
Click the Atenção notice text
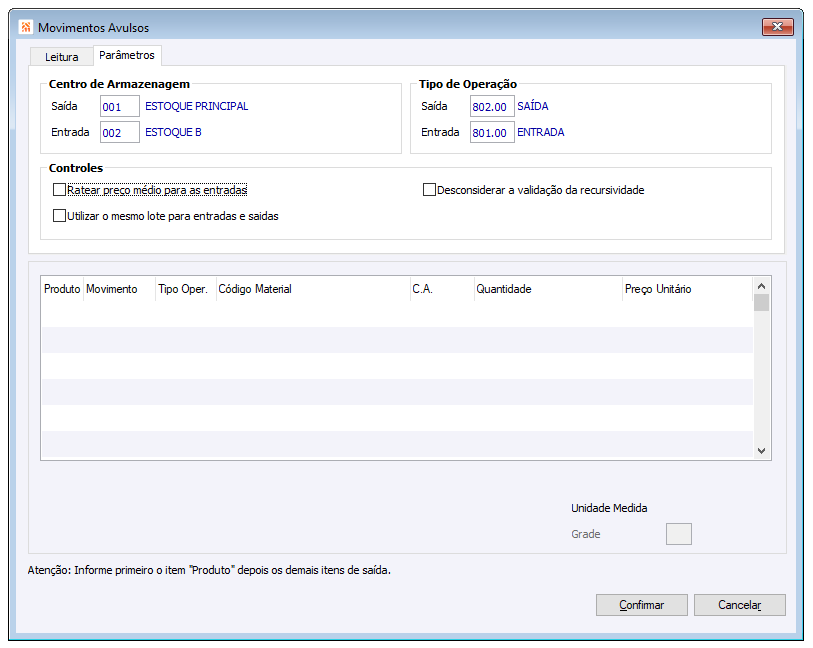[209, 570]
